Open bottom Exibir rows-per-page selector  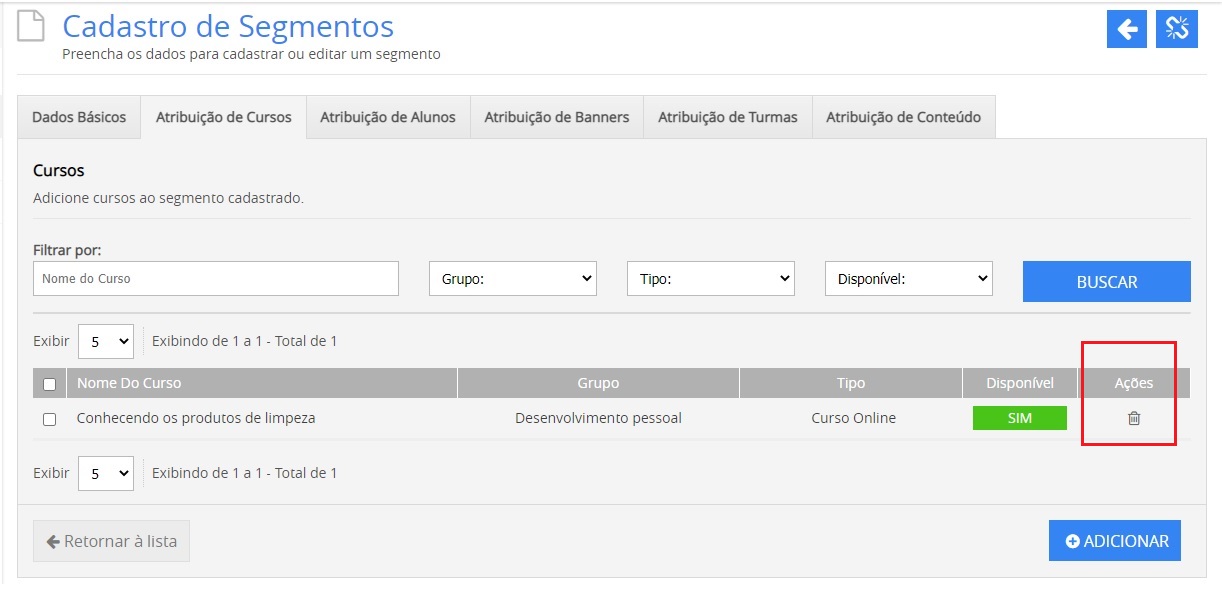[105, 473]
